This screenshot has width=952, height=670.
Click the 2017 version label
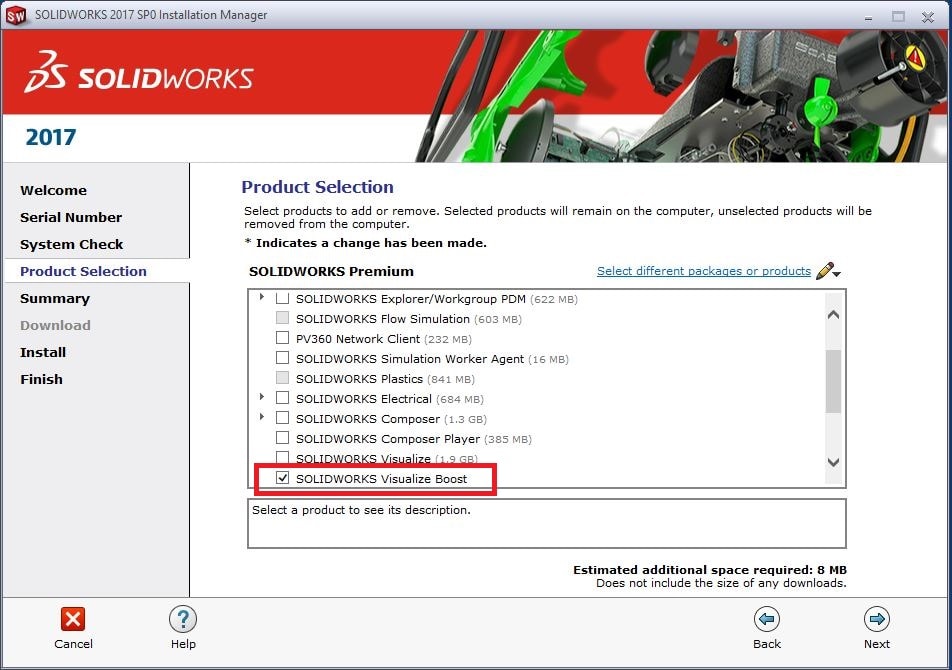pos(50,137)
